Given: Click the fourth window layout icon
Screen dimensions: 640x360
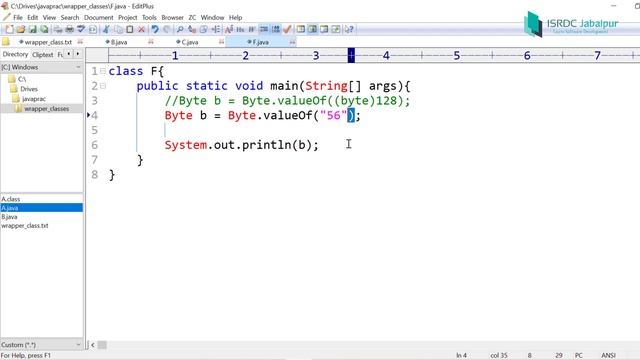Looking at the screenshot, I should (x=336, y=29).
